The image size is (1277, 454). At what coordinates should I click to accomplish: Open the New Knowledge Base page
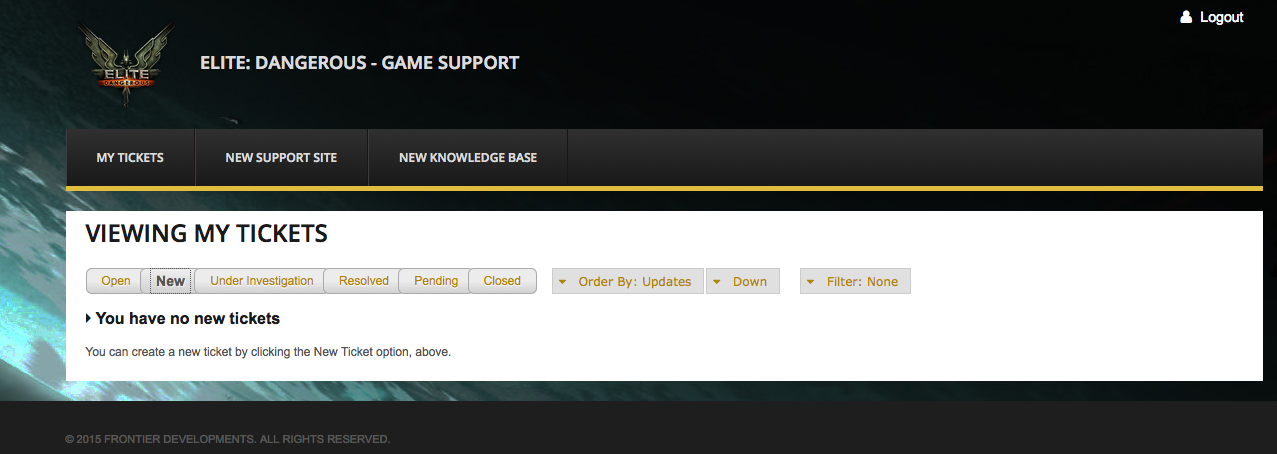pos(468,157)
